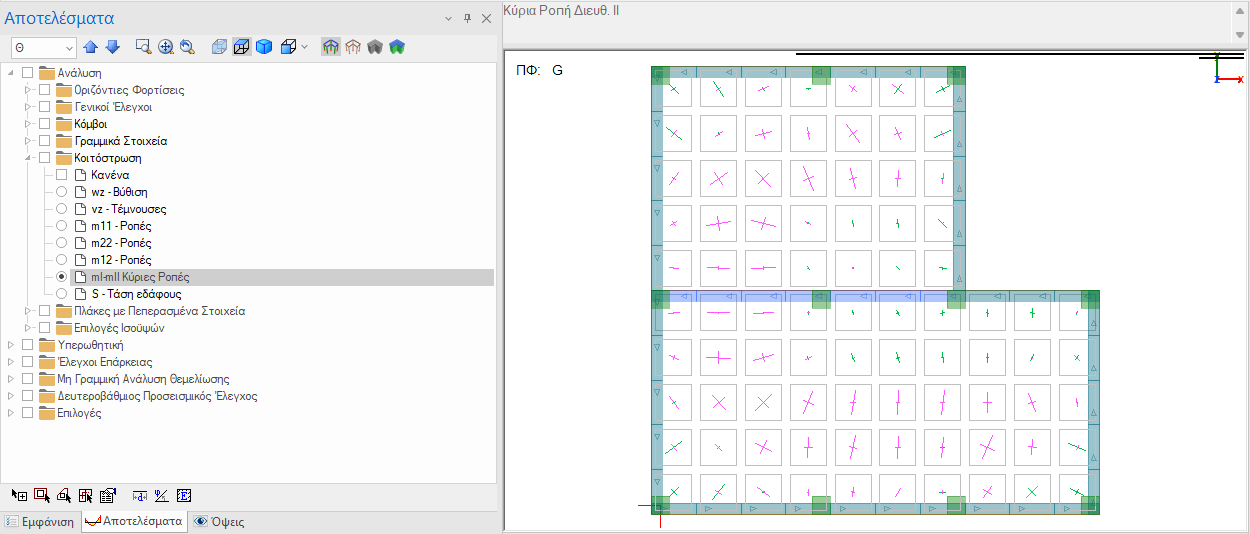Switch to transparent wireframe cube view
The width and height of the screenshot is (1250, 534).
(220, 47)
